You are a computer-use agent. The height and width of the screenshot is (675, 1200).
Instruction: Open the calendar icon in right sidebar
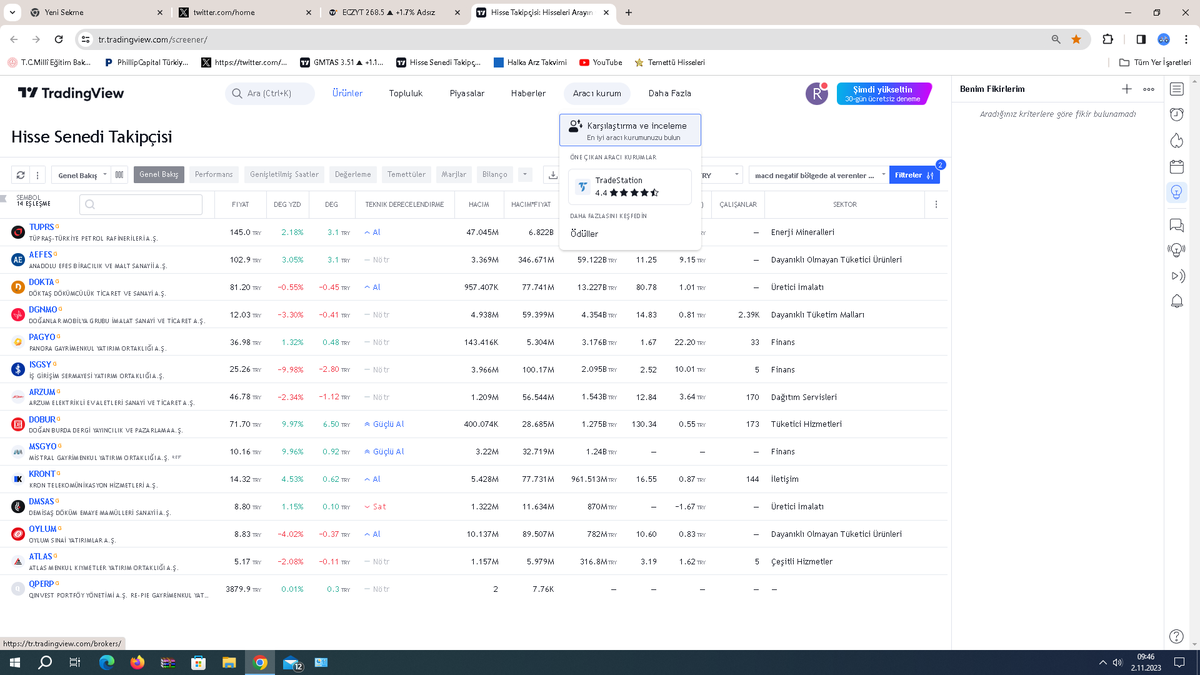[1176, 166]
